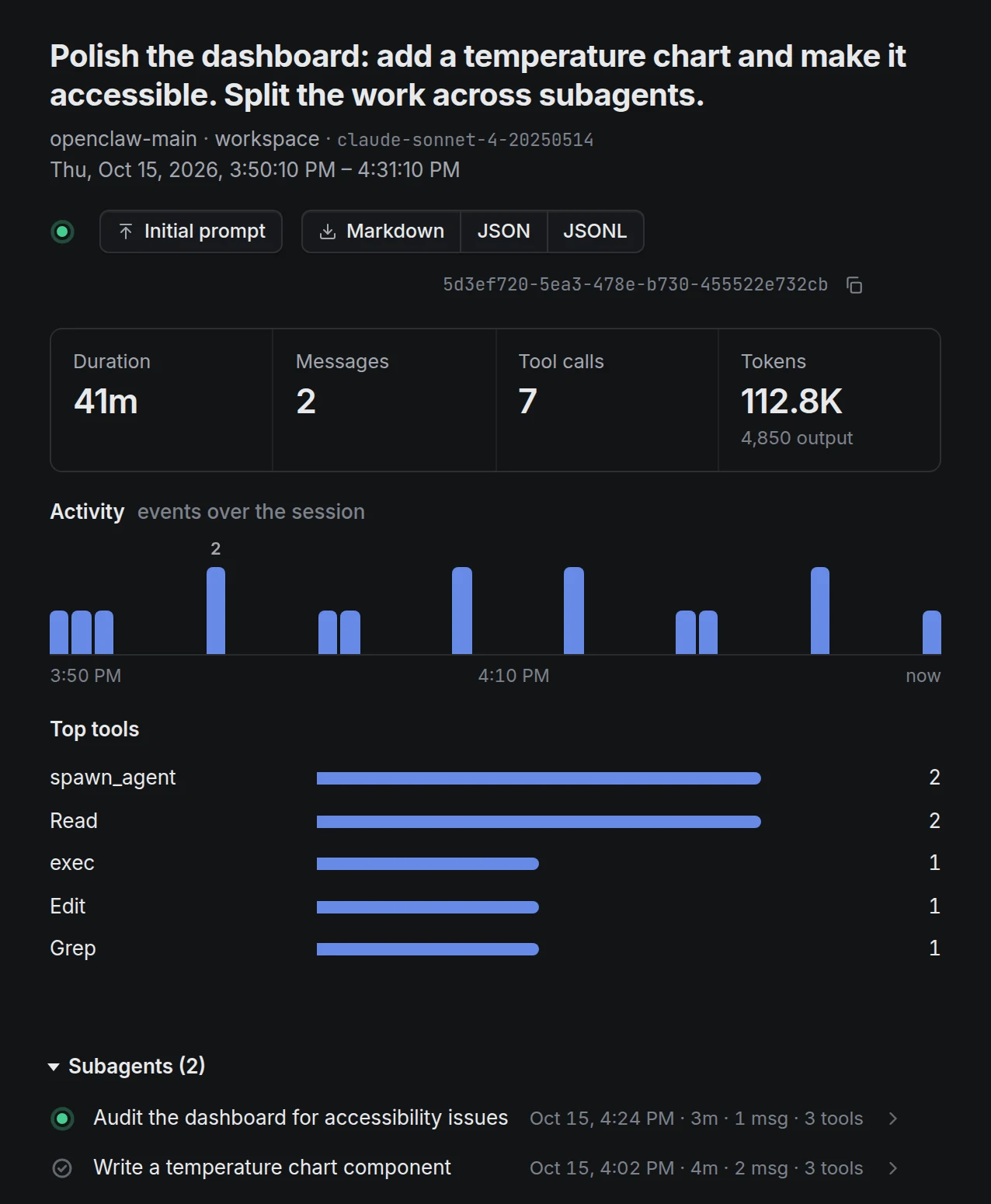Open 'Write a temperature chart component' subagent
This screenshot has width=991, height=1204.
pyautogui.click(x=272, y=1167)
